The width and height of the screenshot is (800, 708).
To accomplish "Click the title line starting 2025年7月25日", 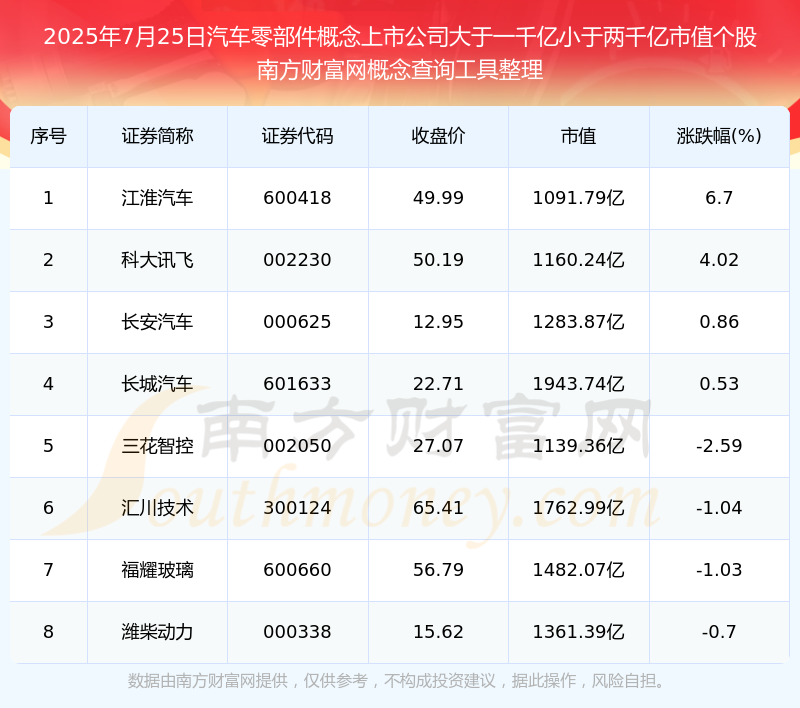I will point(400,37).
